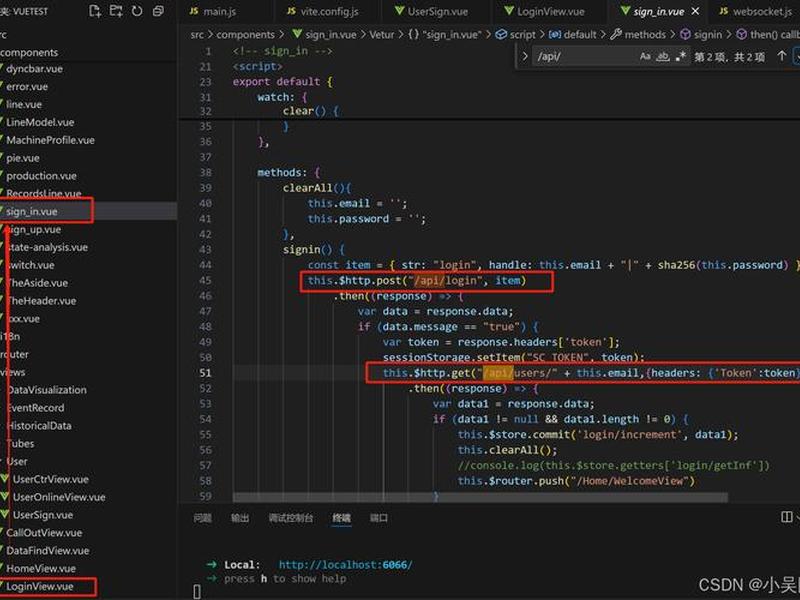This screenshot has width=800, height=600.
Task: Go to previous match using up arrow
Action: [781, 56]
